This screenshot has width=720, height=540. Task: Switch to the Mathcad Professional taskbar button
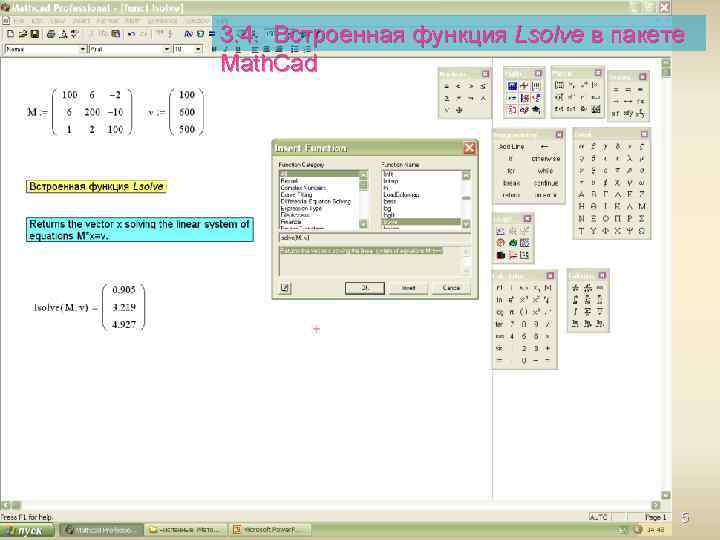(x=101, y=530)
